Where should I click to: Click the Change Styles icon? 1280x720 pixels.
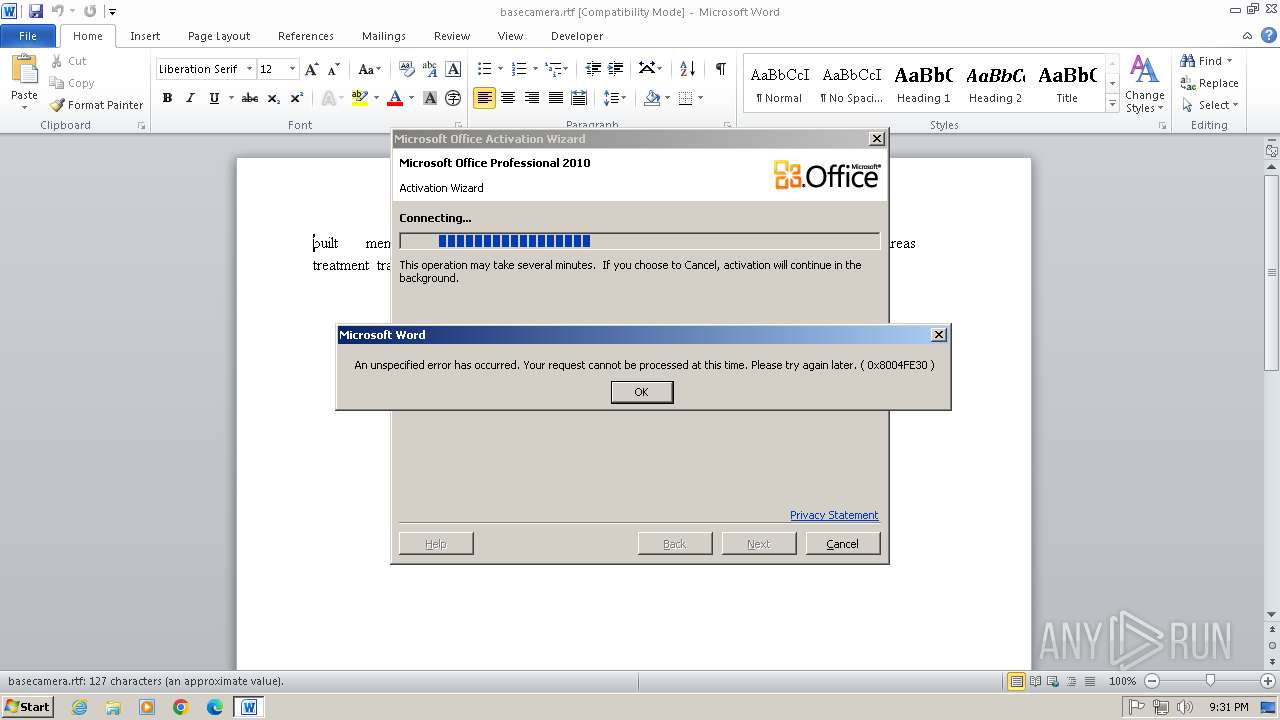point(1144,84)
